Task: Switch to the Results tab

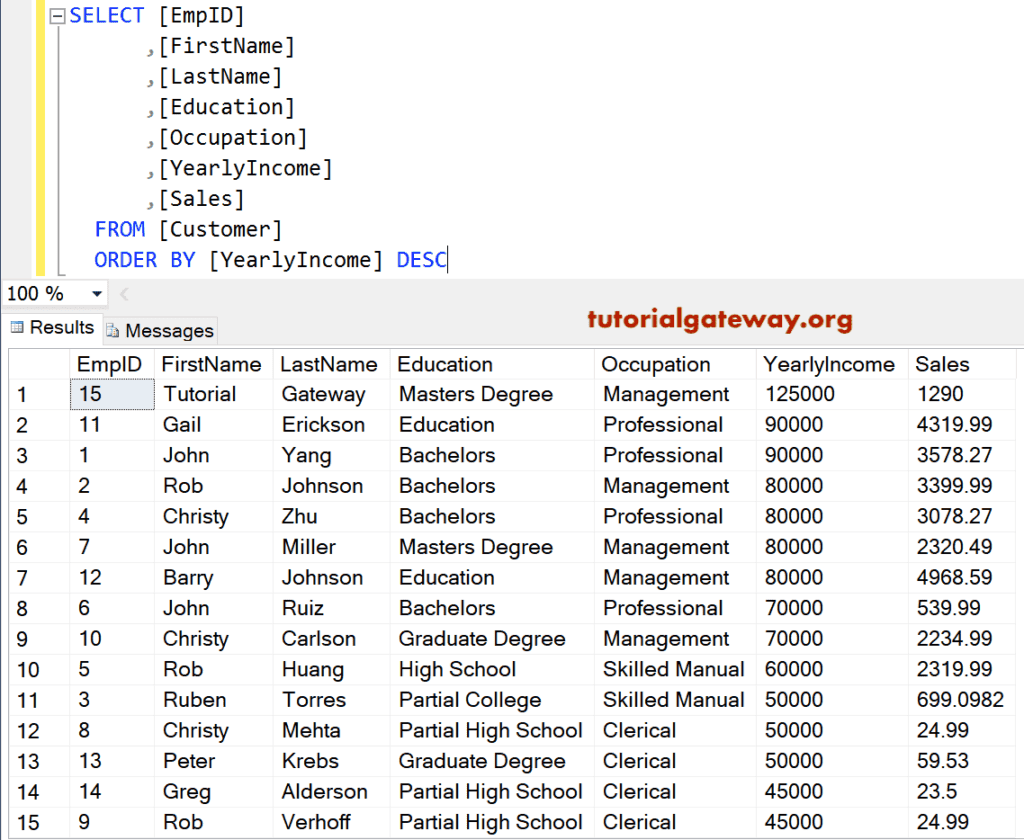Action: pyautogui.click(x=52, y=328)
